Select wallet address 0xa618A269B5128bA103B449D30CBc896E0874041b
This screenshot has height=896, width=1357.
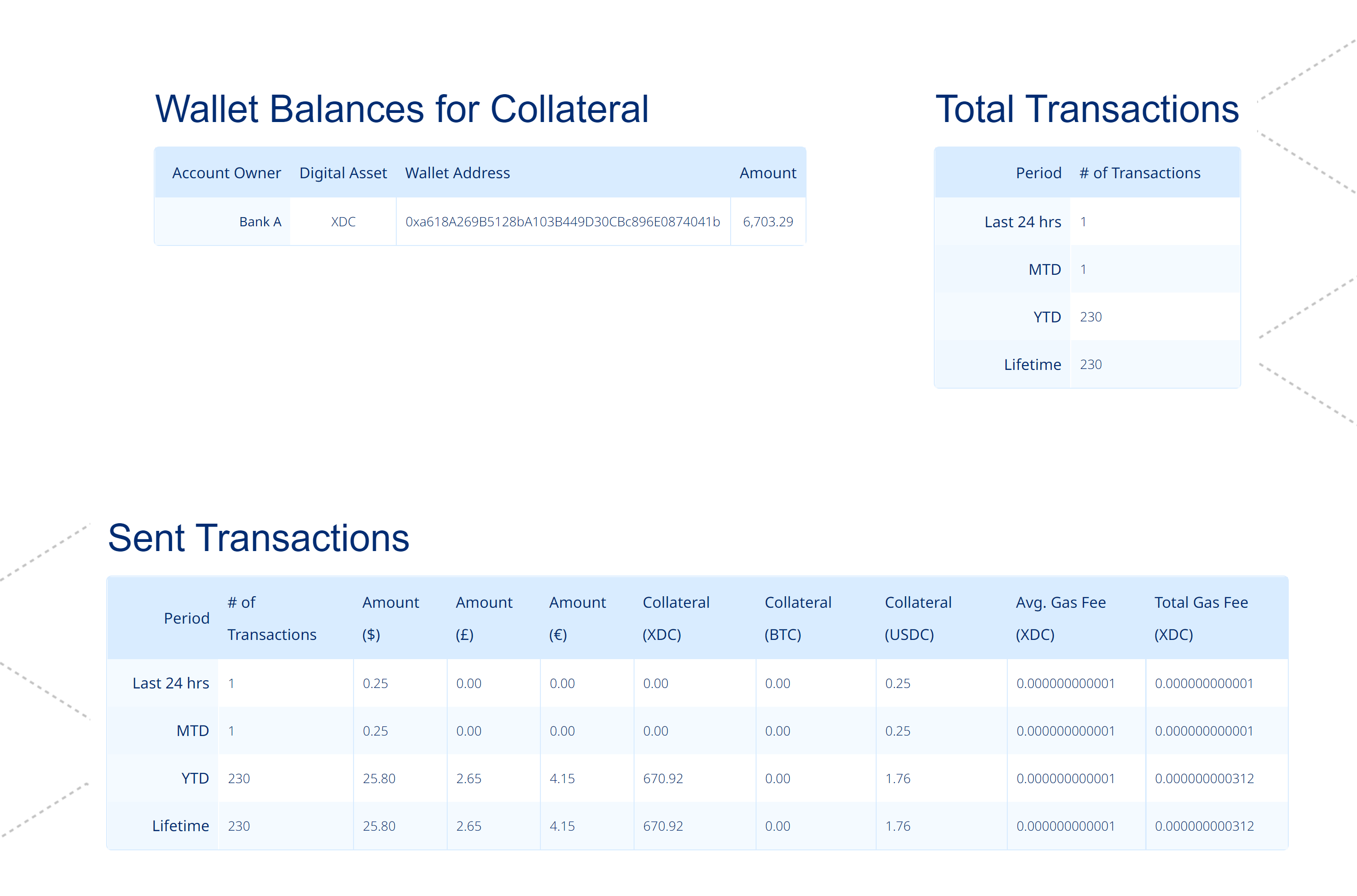coord(563,221)
